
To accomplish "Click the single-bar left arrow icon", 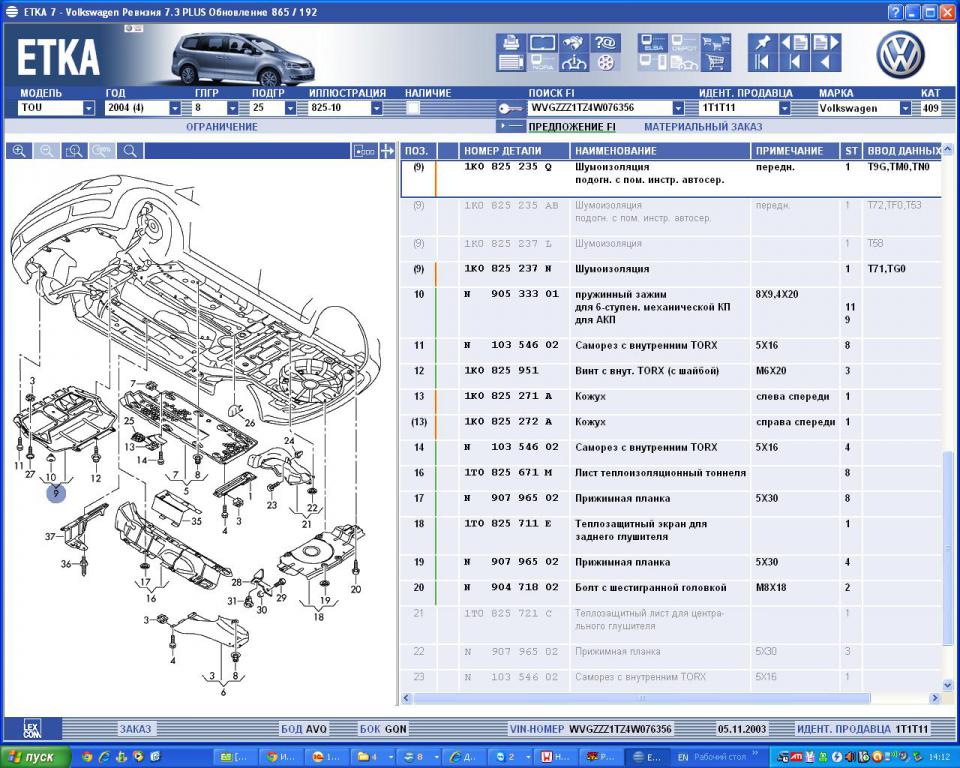I will pos(795,62).
